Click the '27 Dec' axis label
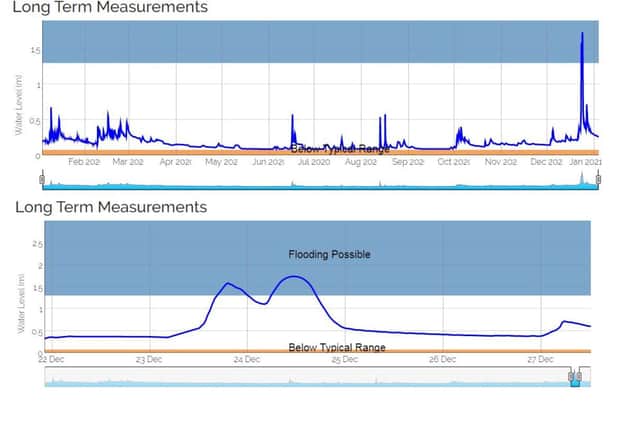Image resolution: width=640 pixels, height=427 pixels. click(x=540, y=359)
